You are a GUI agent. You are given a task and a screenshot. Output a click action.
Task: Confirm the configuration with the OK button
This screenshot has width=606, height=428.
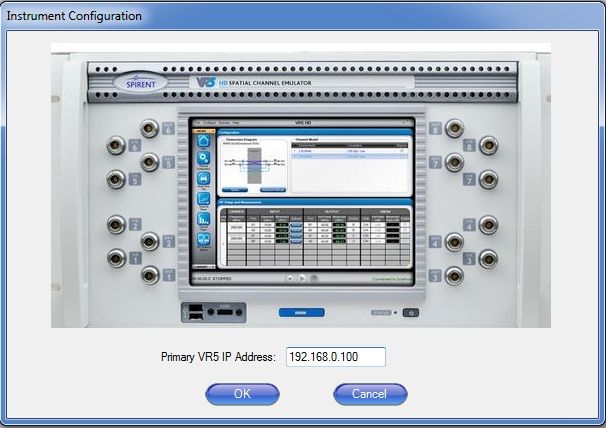coord(242,394)
